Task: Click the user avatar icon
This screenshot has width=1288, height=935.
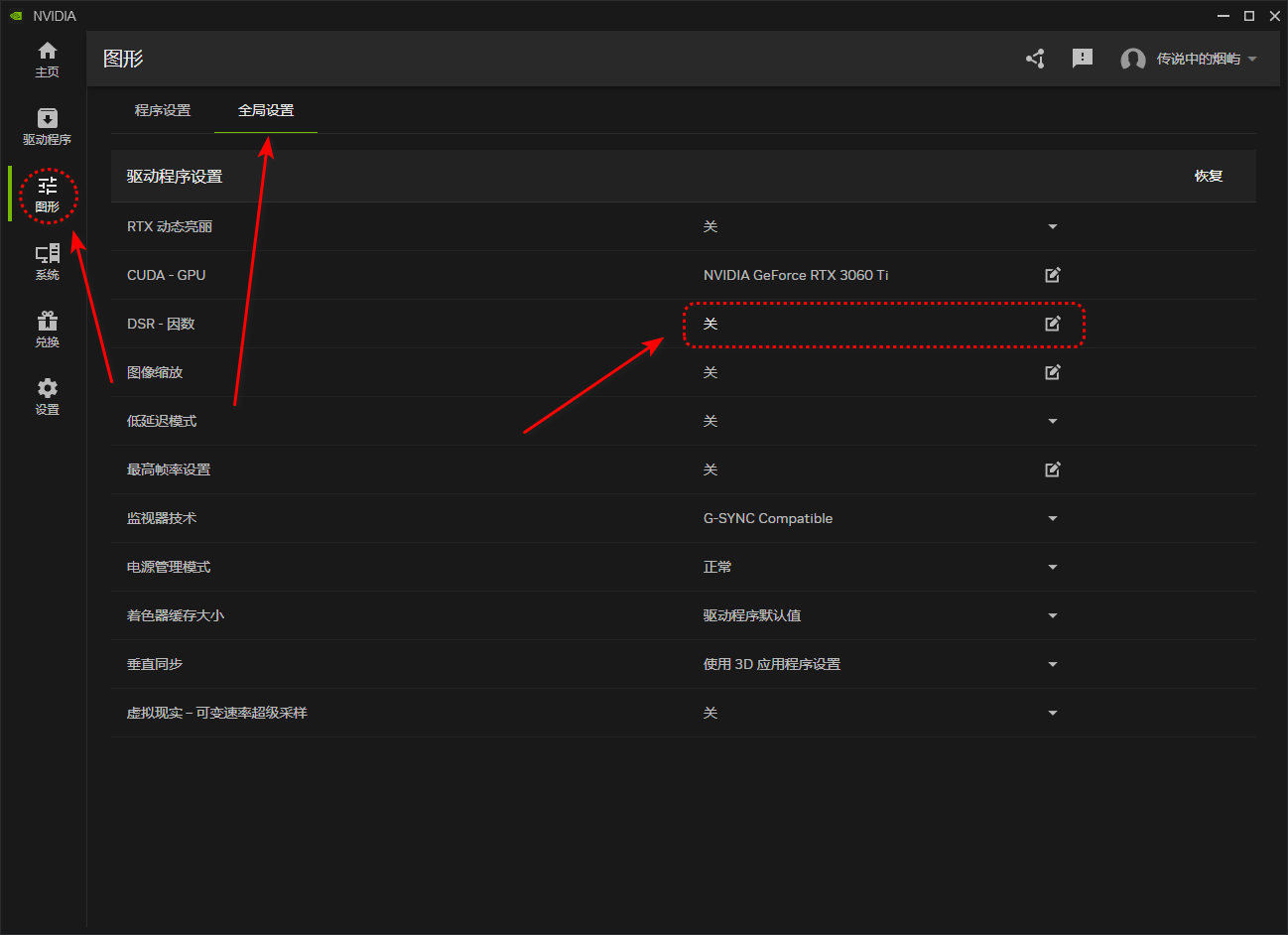Action: point(1133,60)
